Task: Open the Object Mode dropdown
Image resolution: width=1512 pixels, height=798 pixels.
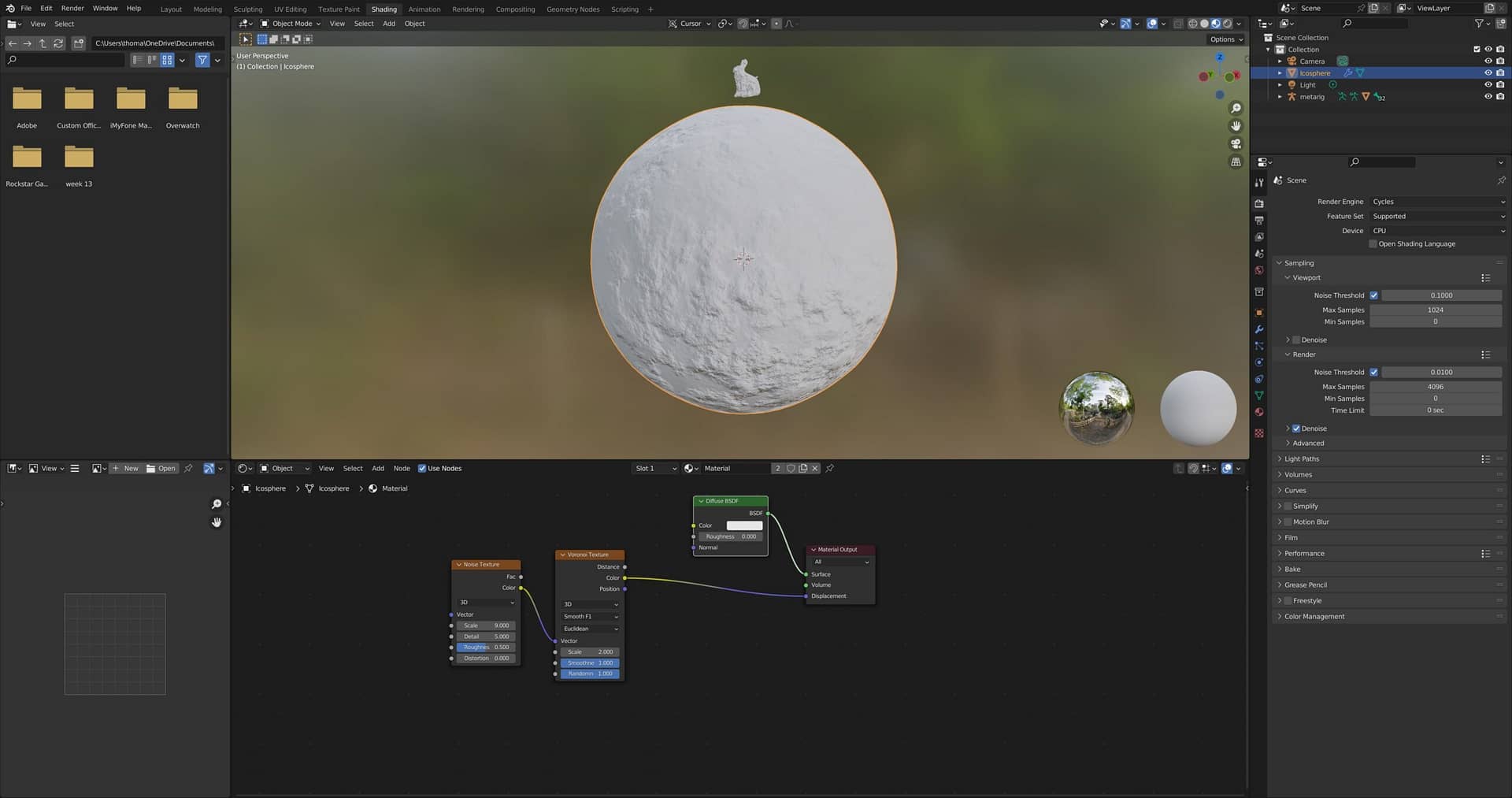Action: click(291, 24)
